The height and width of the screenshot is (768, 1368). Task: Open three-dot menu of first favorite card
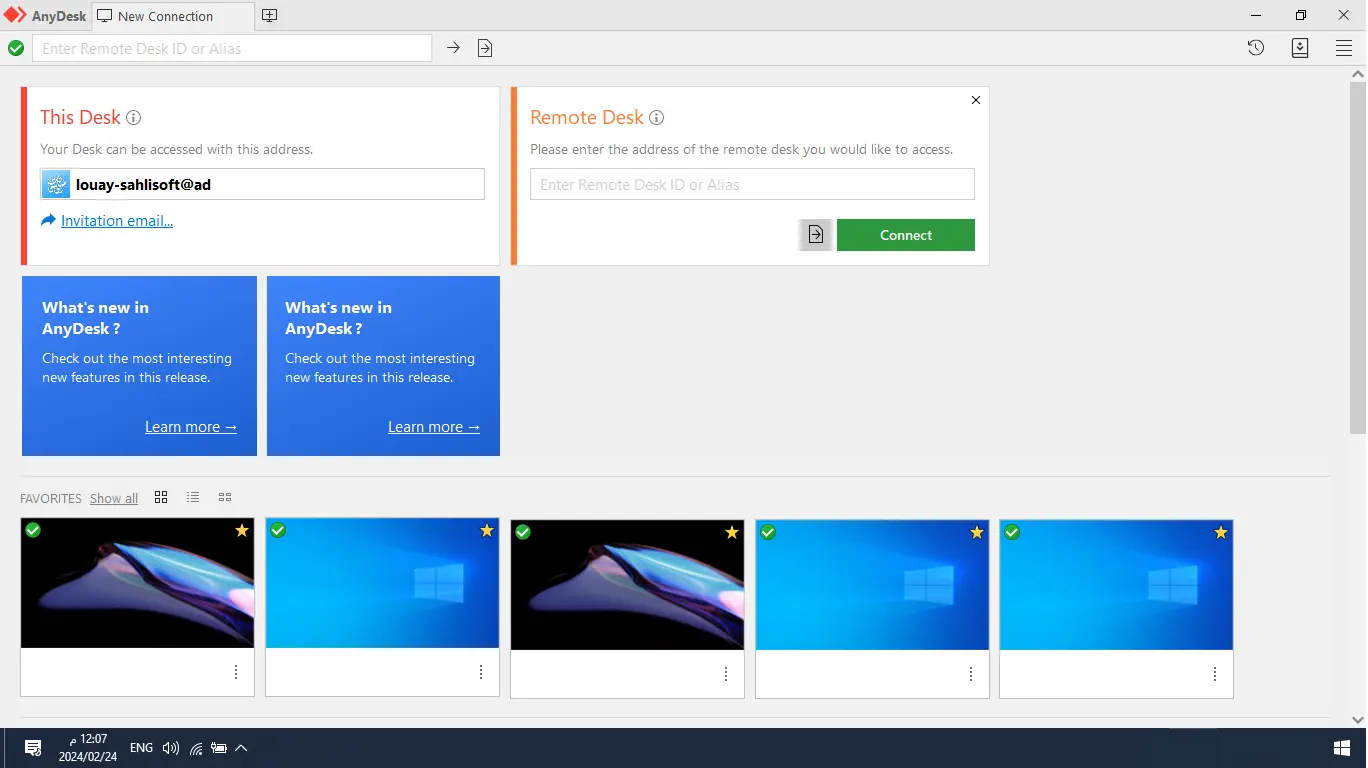[x=236, y=673]
